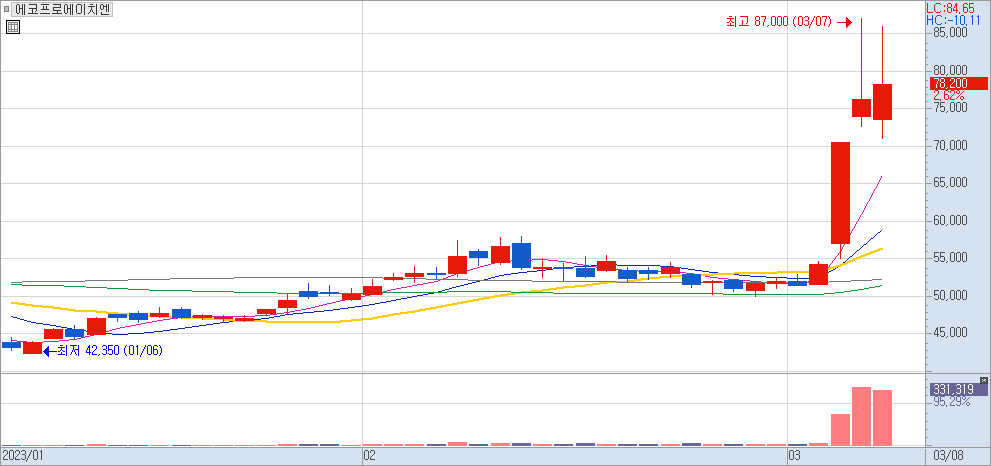Select the rightmost latest red candlestick
This screenshot has height=466, width=991.
[x=882, y=102]
